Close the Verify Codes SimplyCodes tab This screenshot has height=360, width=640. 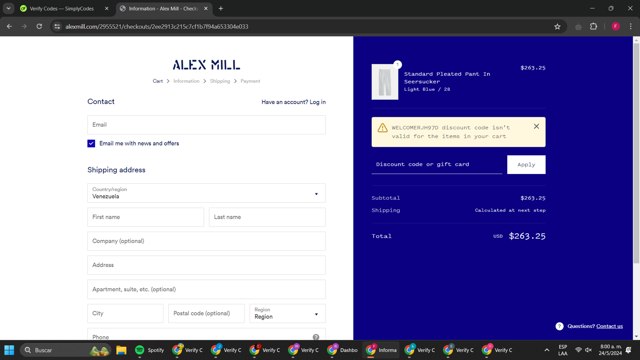[107, 9]
